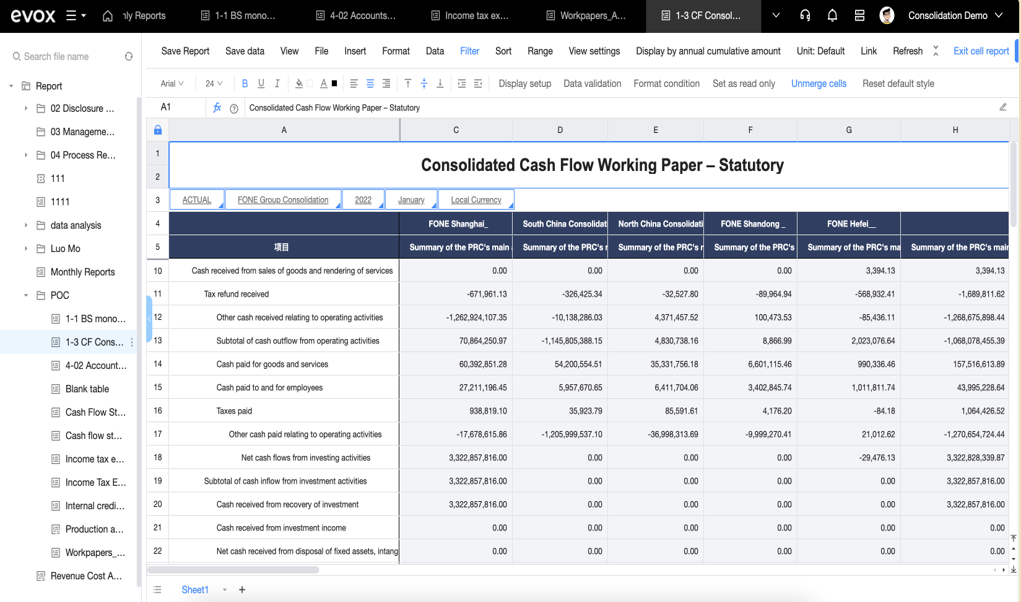
Task: Center text horizontally
Action: [370, 83]
